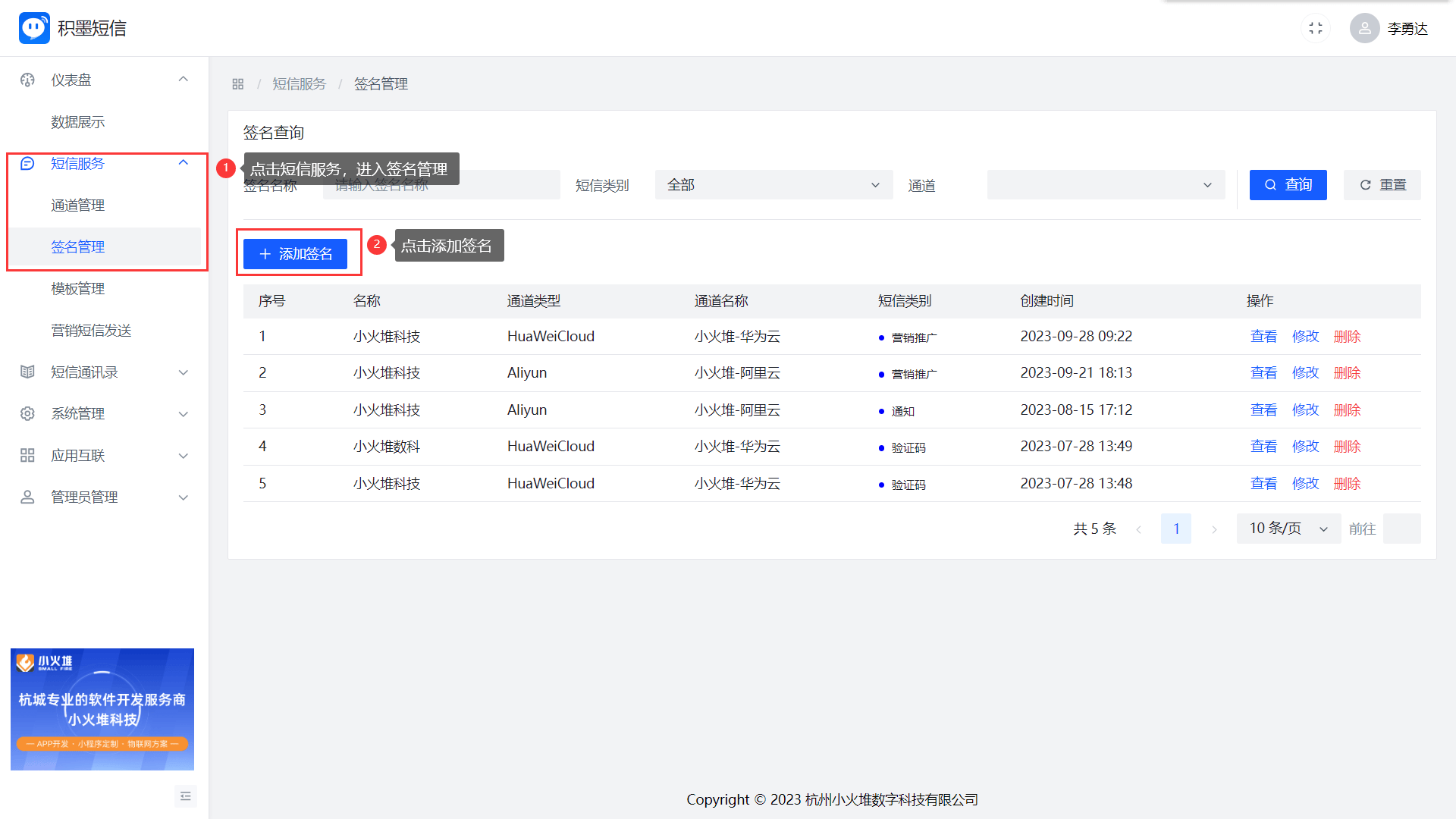Screen dimensions: 1456x819
Task: Open 模板管理 in the sidebar
Action: (x=78, y=288)
